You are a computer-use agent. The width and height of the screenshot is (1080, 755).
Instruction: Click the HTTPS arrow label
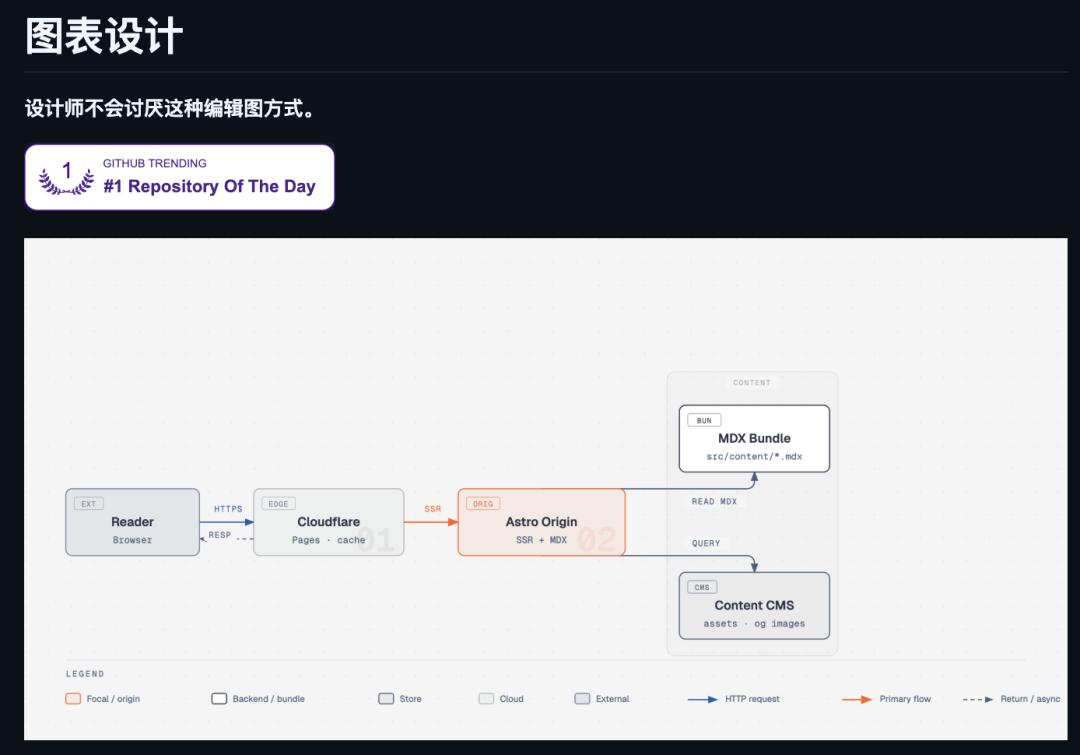tap(228, 509)
